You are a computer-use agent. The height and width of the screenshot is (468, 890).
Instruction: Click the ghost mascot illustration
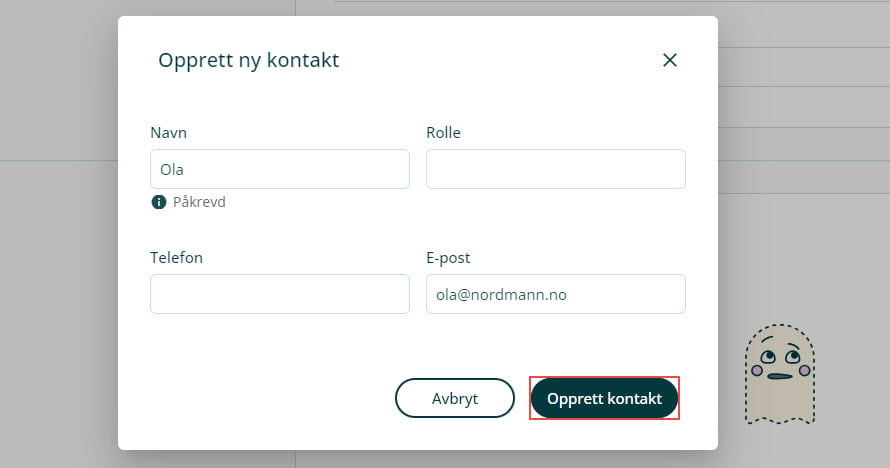(780, 375)
